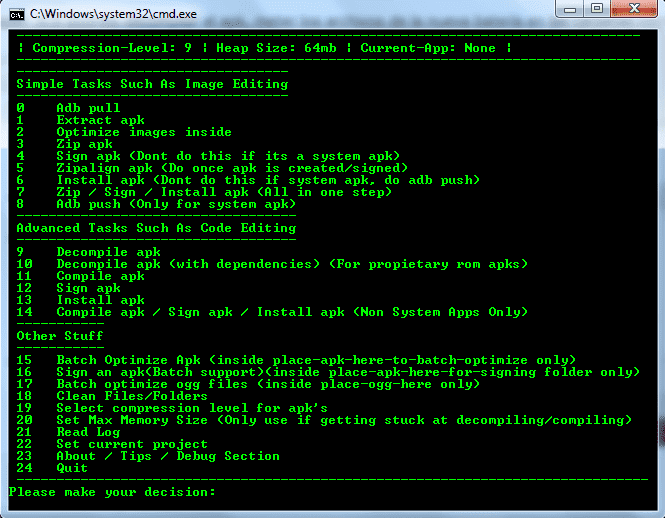Click the '10 Decompile apk (with dependencies)' line
The width and height of the screenshot is (665, 518).
(272, 264)
